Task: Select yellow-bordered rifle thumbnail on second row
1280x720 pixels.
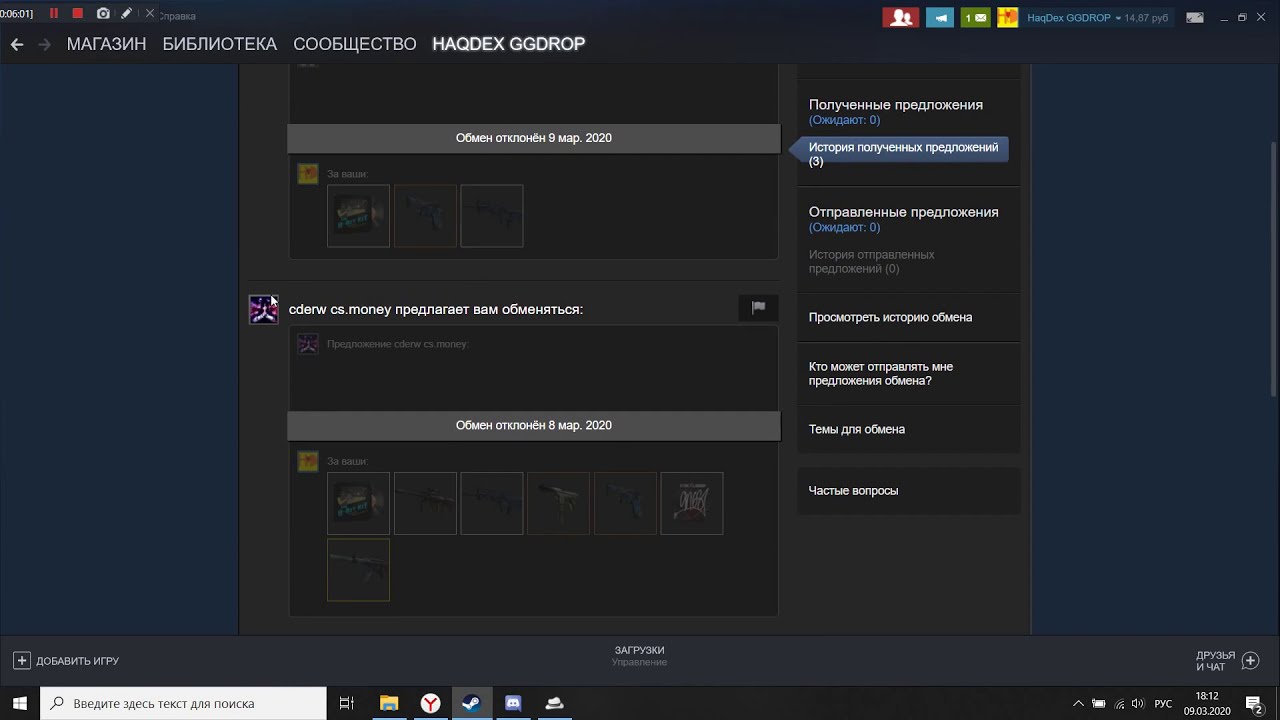Action: point(358,570)
